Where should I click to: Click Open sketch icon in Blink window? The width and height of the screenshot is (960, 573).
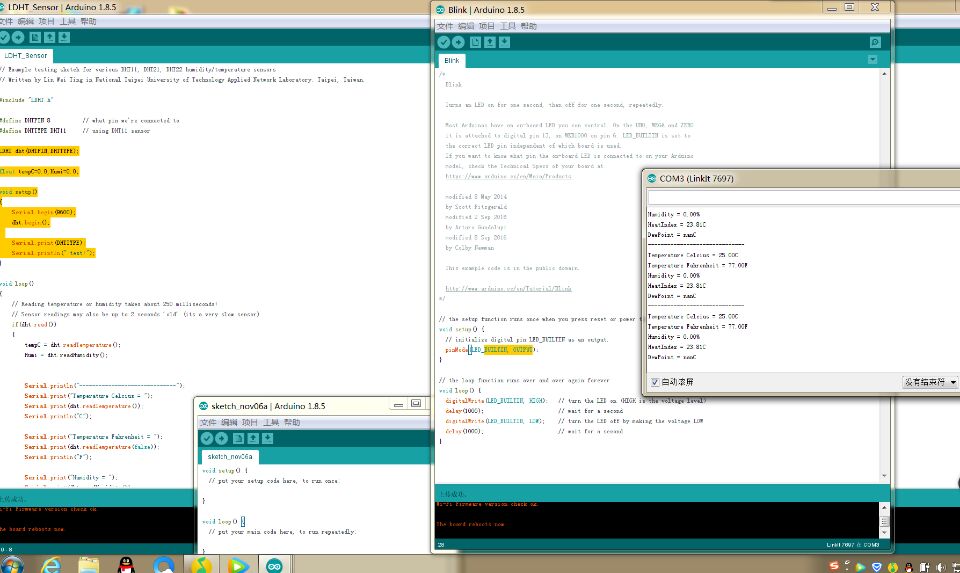[490, 42]
